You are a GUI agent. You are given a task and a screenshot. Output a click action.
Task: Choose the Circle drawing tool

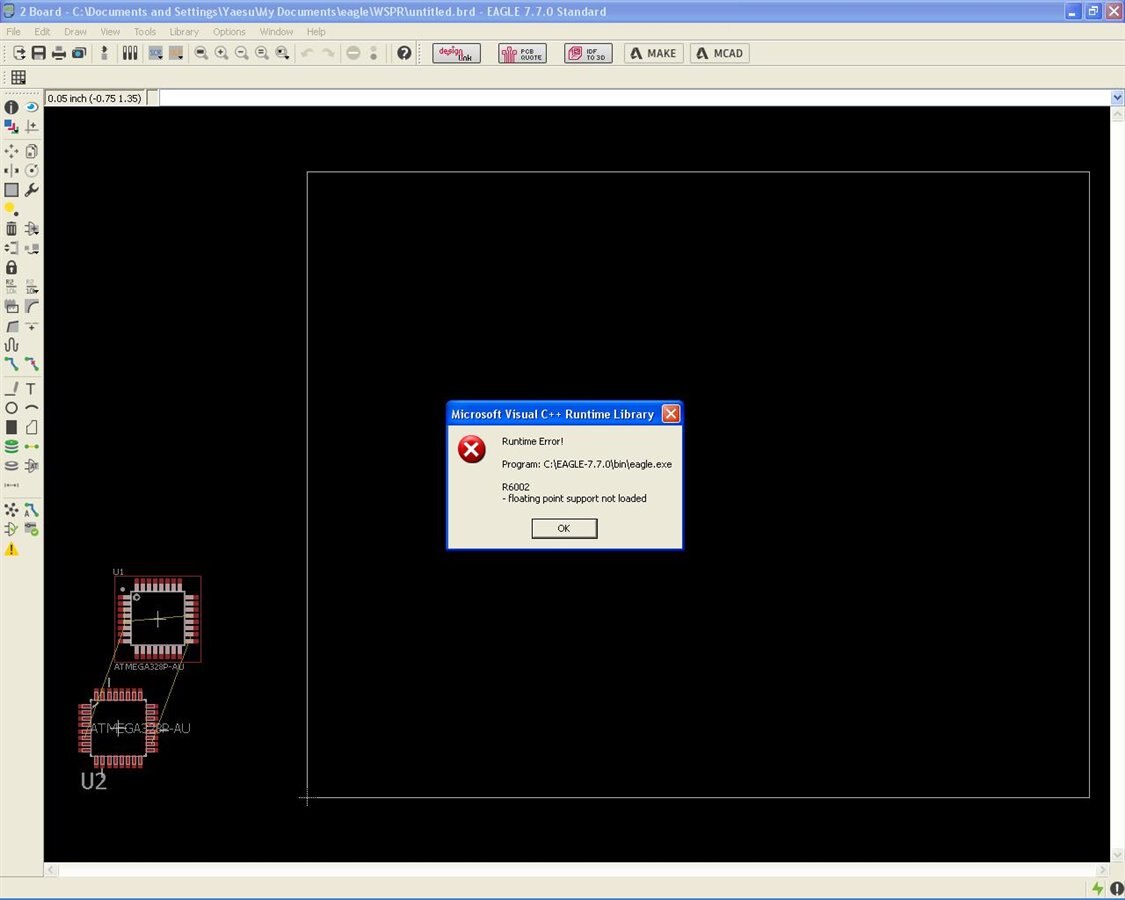pos(11,408)
